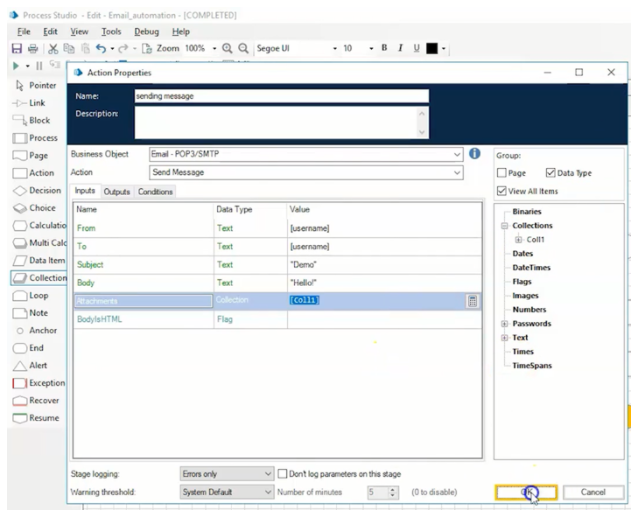Click the Save icon in the toolbar

(17, 48)
